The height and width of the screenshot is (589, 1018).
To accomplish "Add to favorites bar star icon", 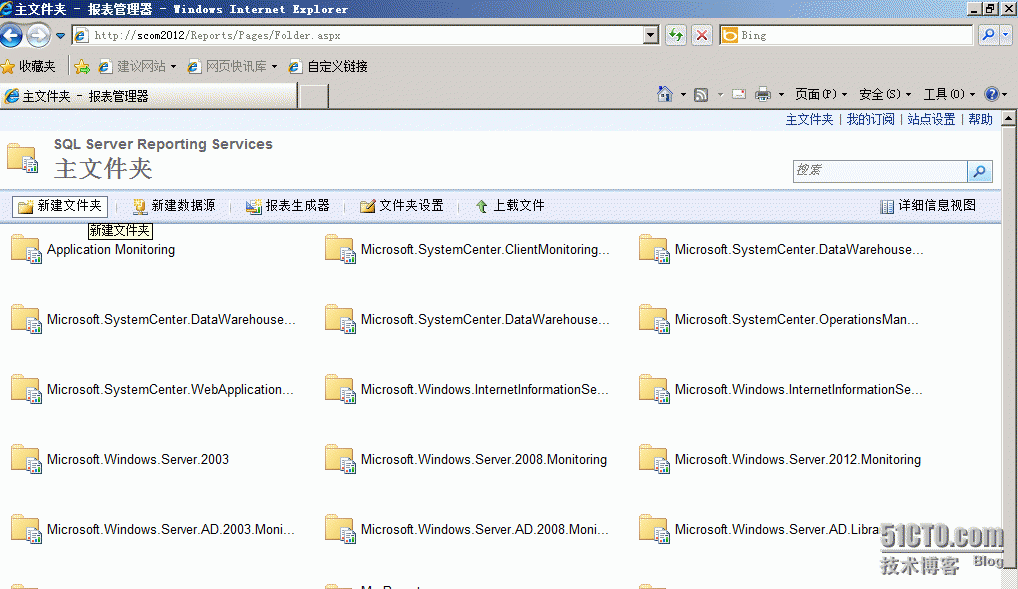I will pos(82,66).
